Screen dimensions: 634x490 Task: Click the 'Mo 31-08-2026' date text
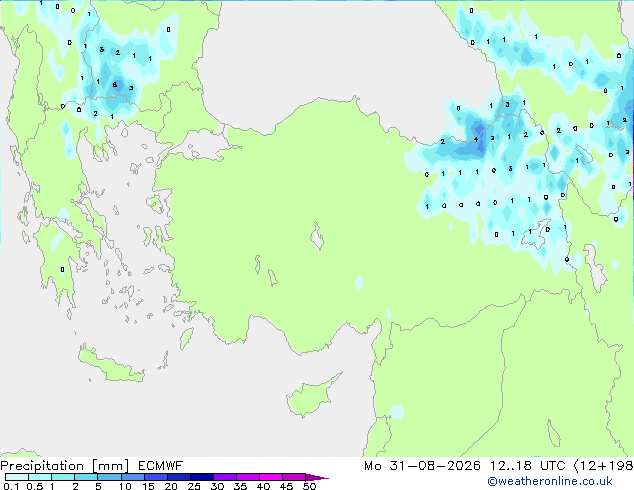[422, 466]
